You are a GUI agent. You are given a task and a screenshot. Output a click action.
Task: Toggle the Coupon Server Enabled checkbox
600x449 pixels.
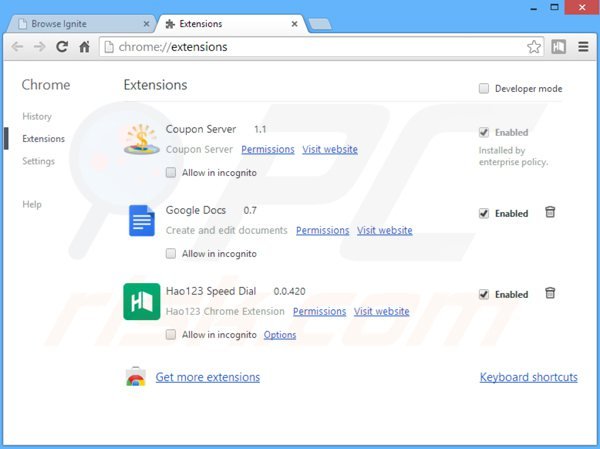tap(484, 132)
